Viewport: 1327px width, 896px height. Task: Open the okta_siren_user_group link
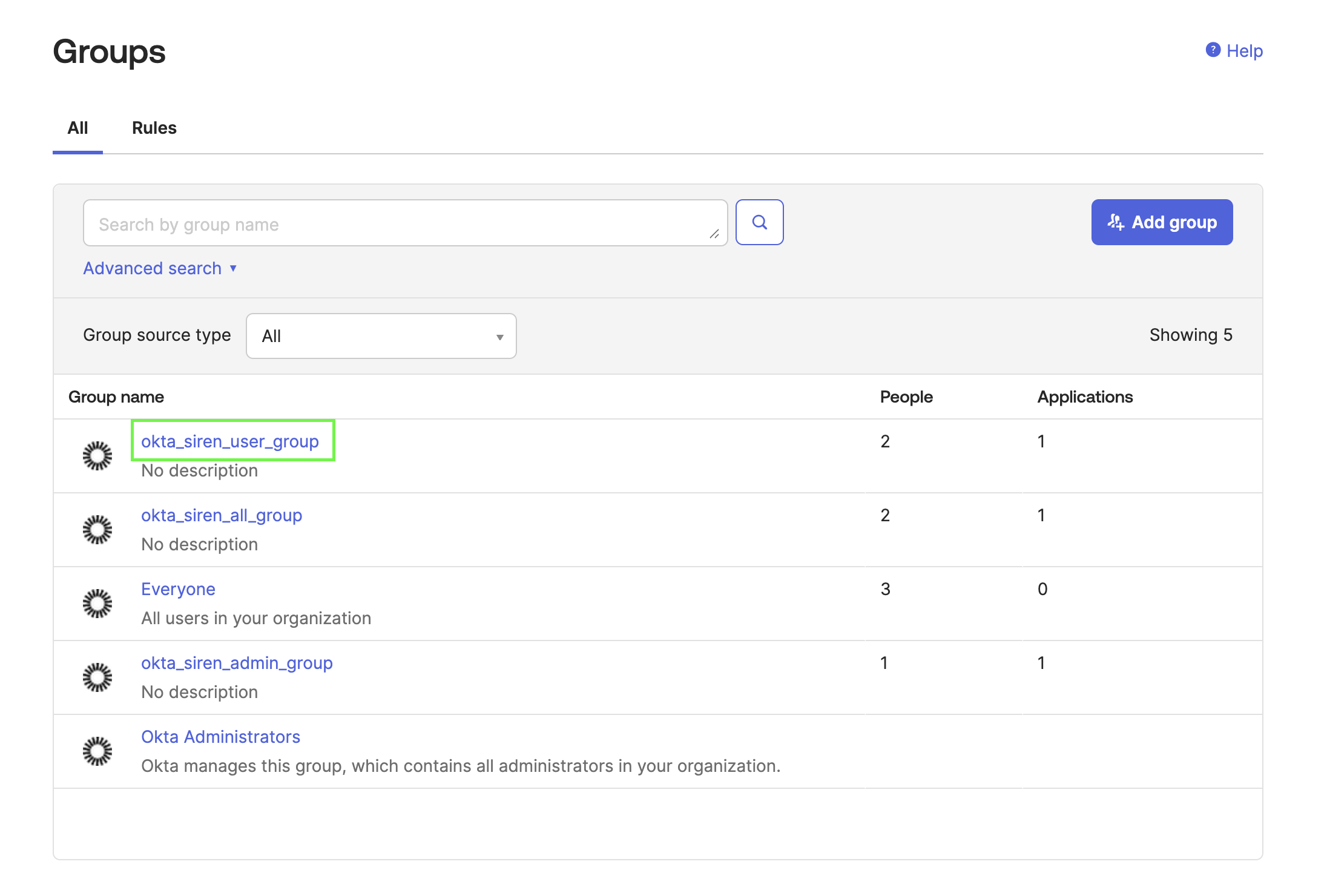pos(229,441)
